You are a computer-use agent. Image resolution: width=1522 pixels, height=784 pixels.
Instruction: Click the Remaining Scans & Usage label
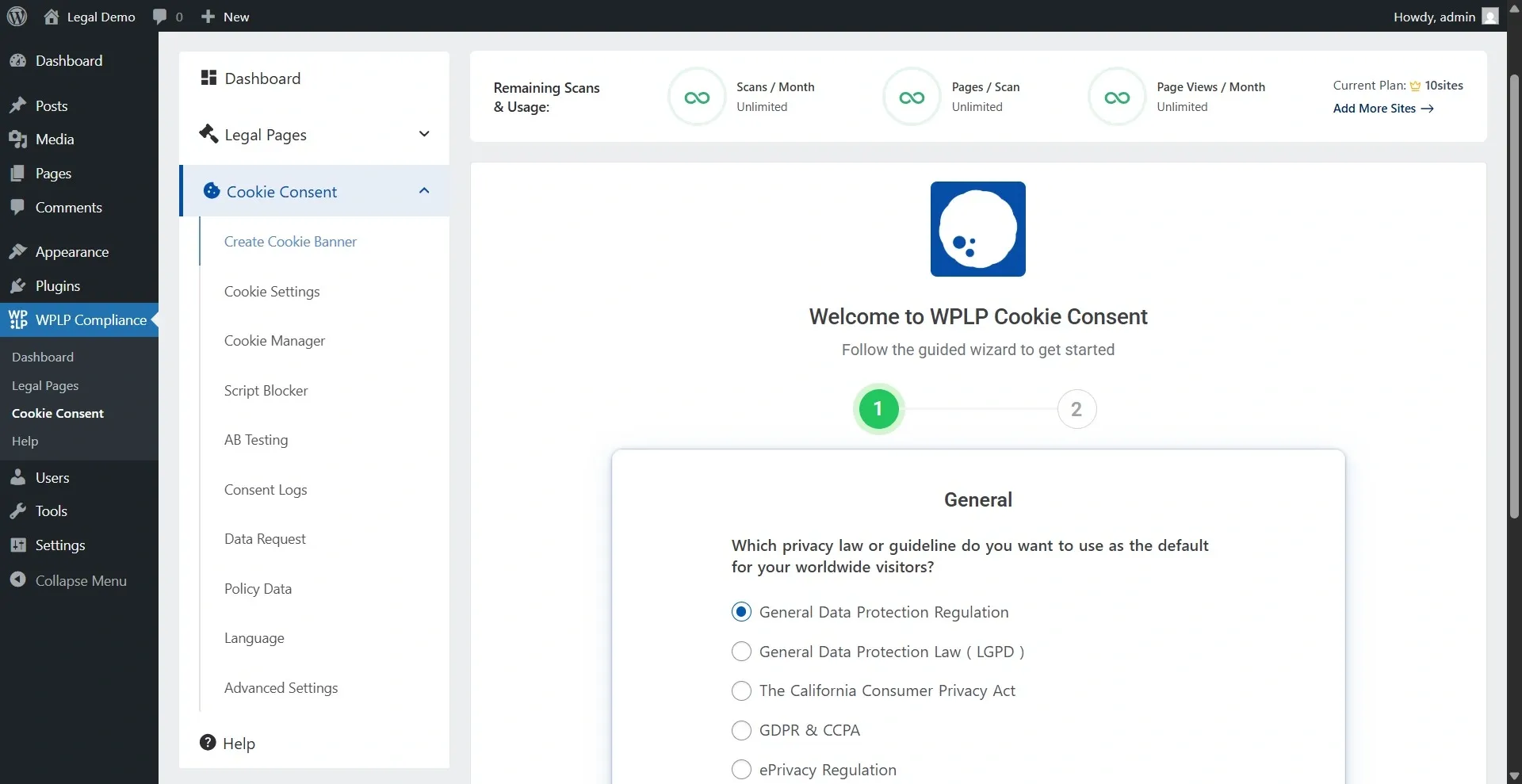547,98
